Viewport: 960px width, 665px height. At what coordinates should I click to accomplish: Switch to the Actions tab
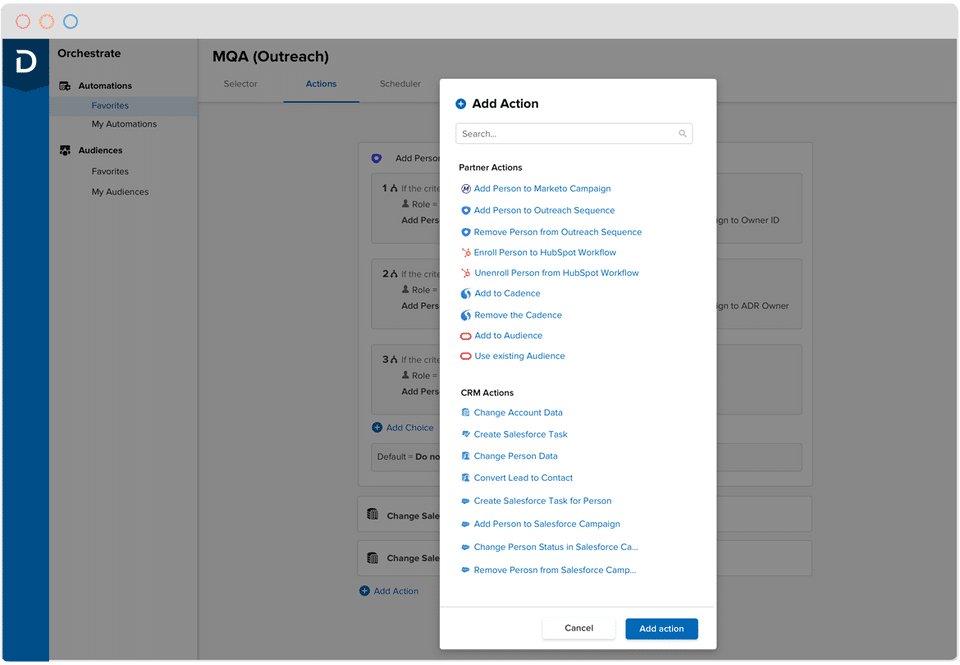(321, 84)
